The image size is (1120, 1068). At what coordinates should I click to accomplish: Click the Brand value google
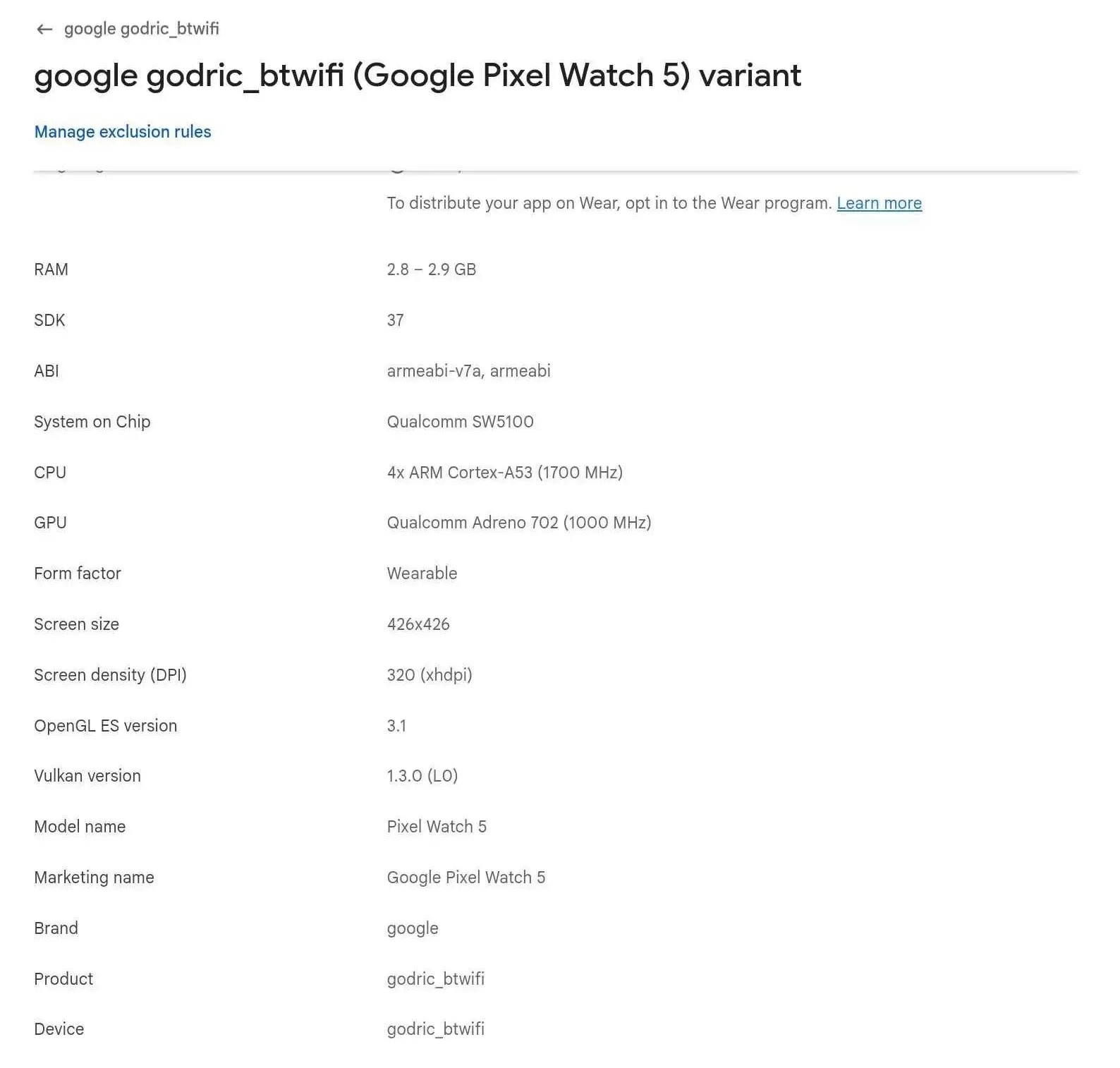[x=412, y=928]
